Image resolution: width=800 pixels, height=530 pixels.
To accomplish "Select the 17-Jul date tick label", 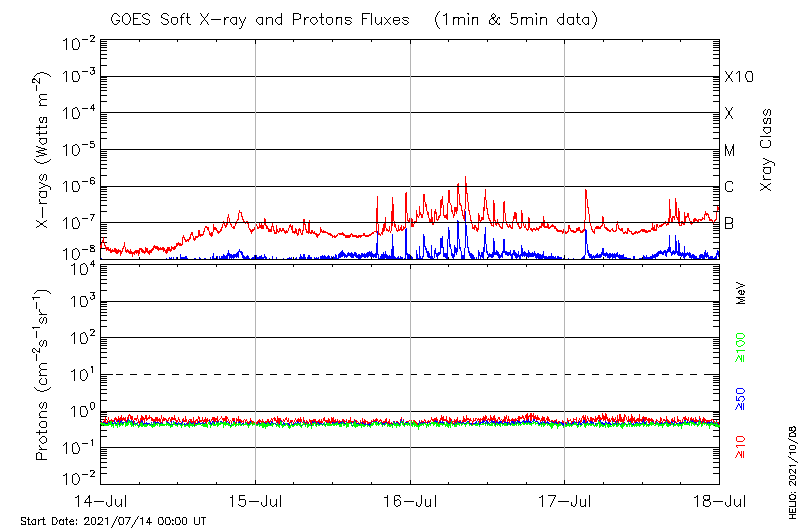I will point(564,499).
